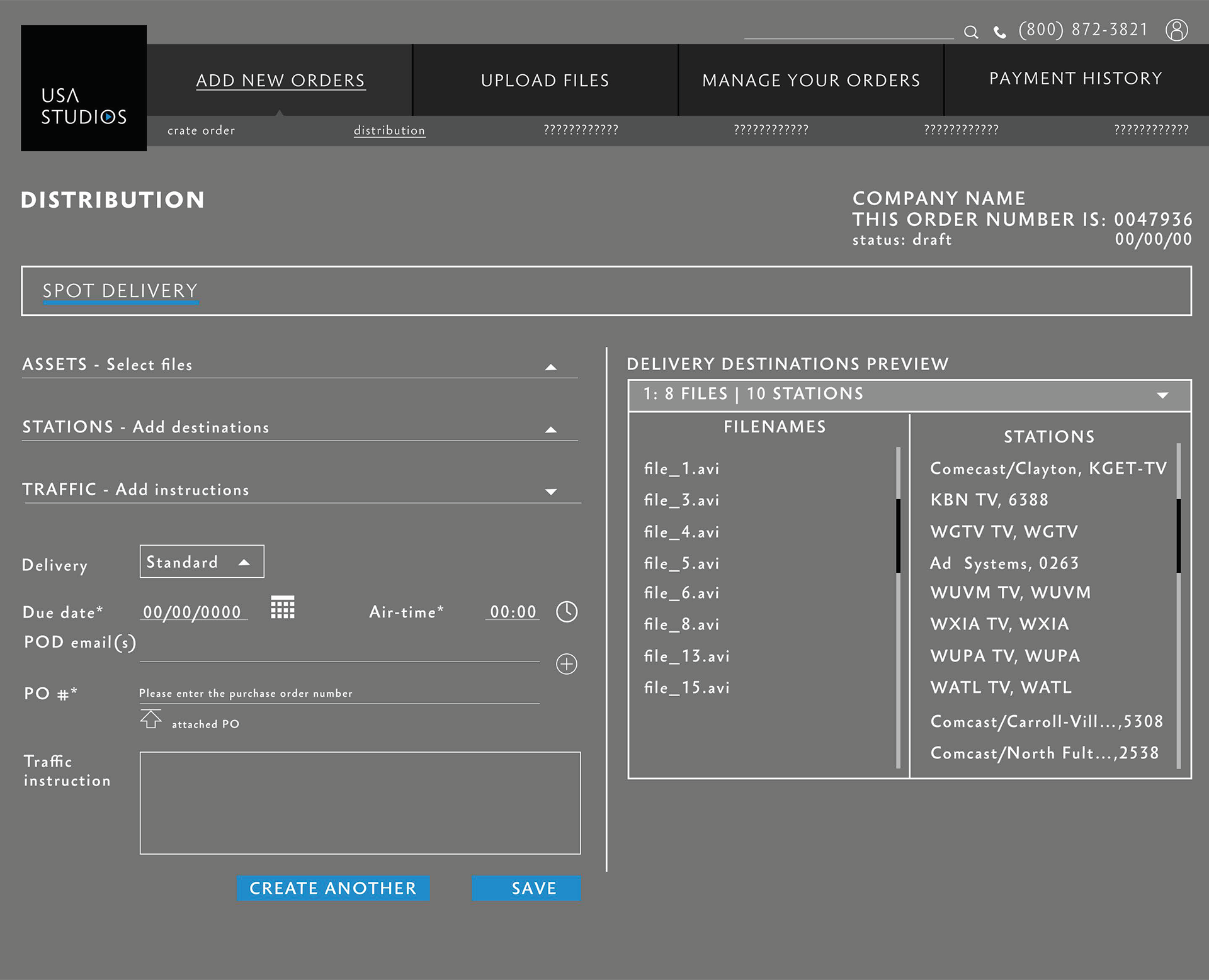Image resolution: width=1209 pixels, height=980 pixels.
Task: Click the filenames list scrollbar thumb
Action: click(x=898, y=536)
